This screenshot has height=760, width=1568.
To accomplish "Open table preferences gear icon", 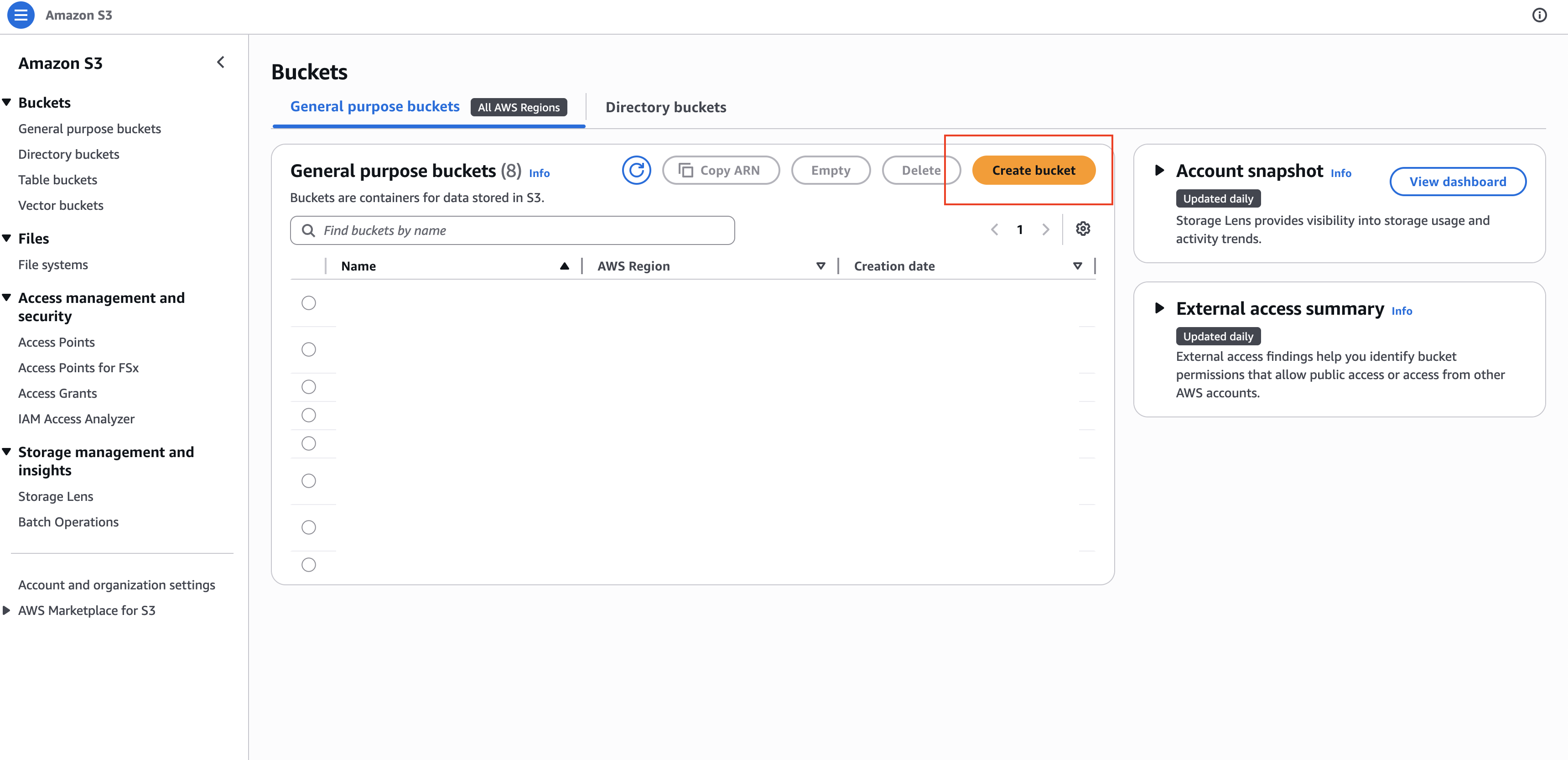I will (x=1083, y=229).
